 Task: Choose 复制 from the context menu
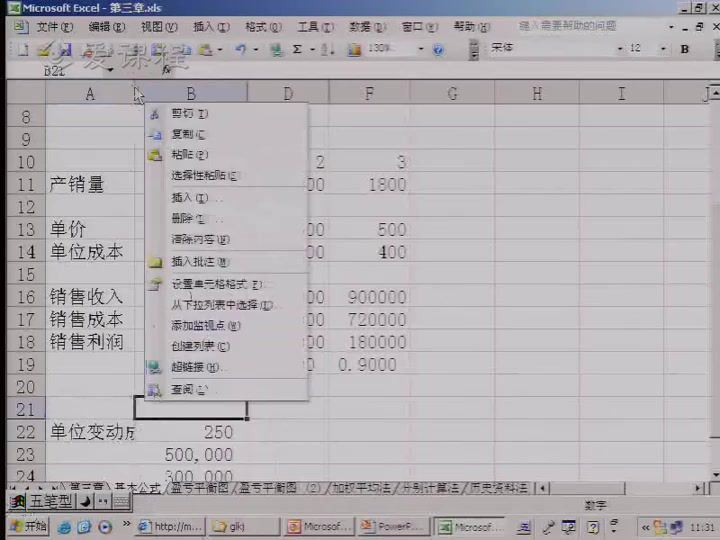point(227,134)
